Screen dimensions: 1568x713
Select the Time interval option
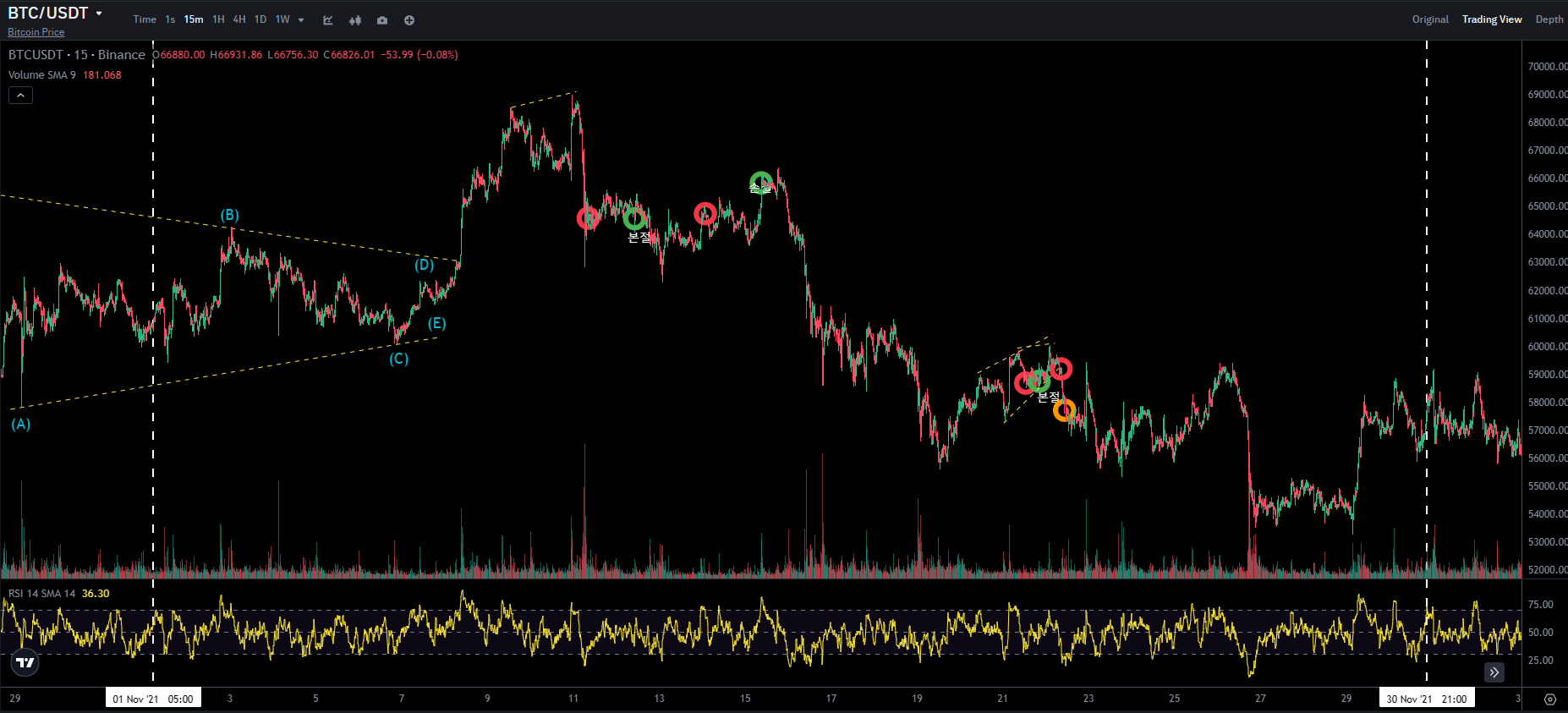point(145,19)
